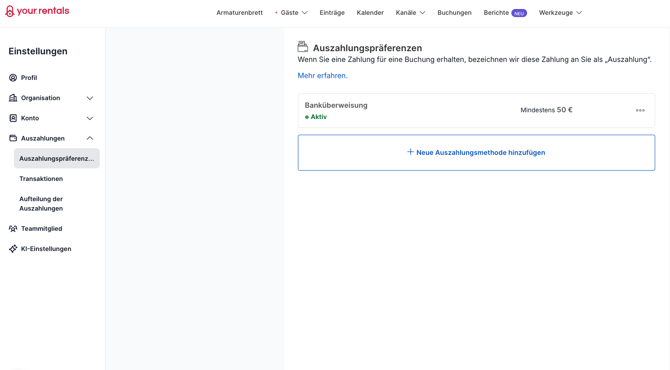
Task: Click the NEU badge next to Berichte
Action: [x=519, y=13]
